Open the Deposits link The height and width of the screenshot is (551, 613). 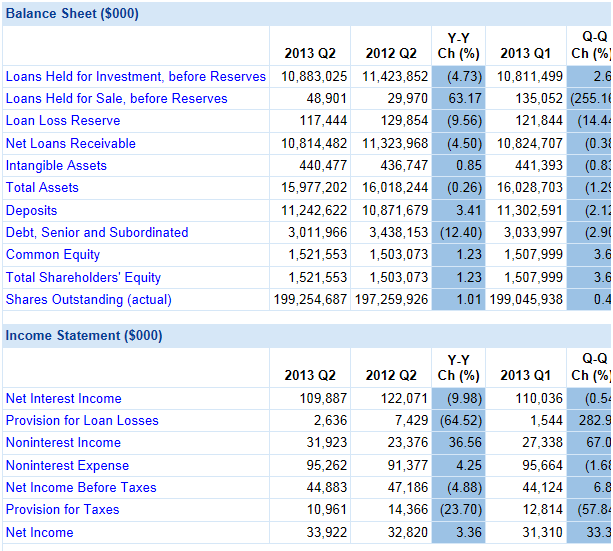(x=31, y=210)
